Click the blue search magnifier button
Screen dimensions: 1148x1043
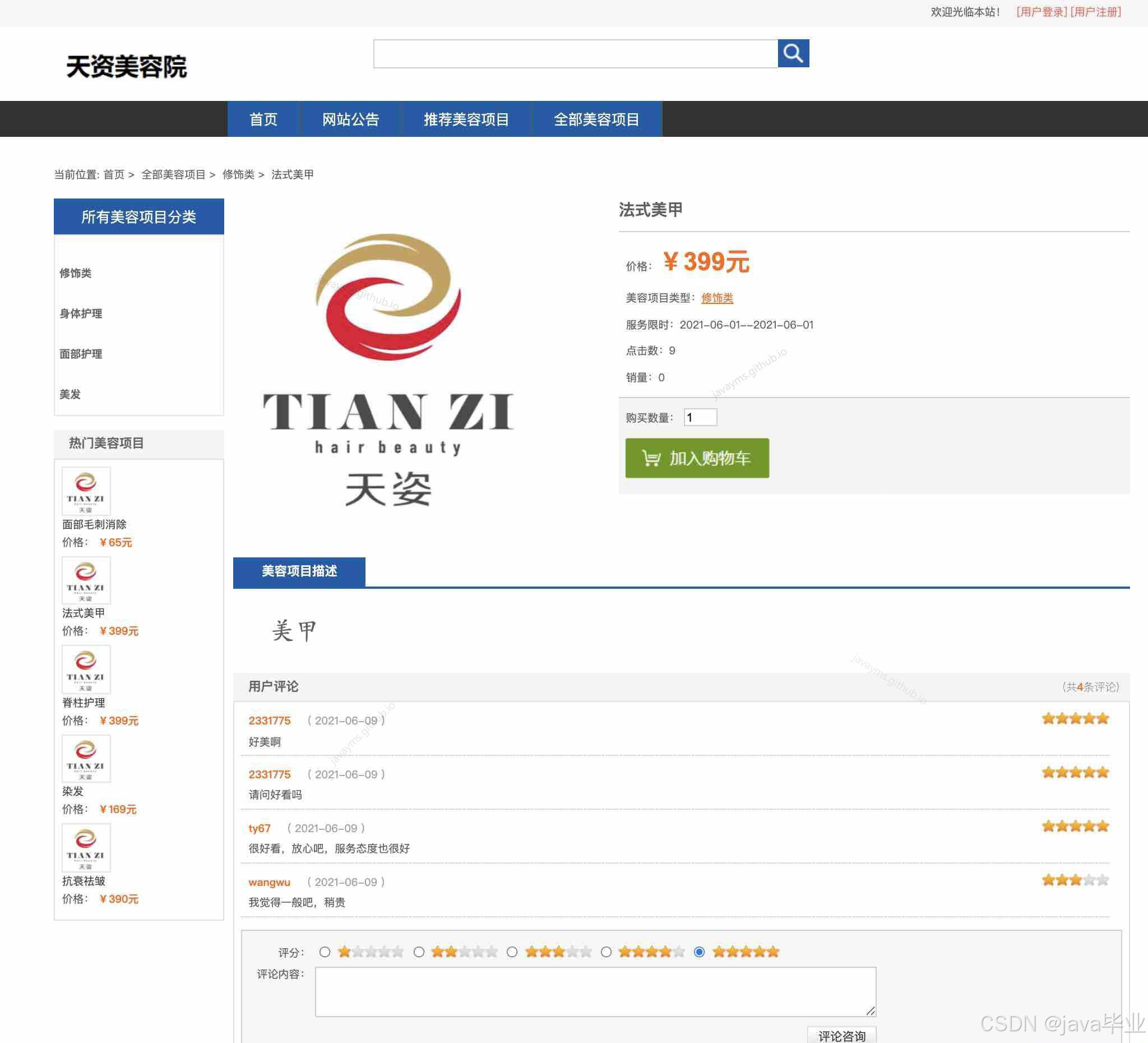[x=793, y=53]
